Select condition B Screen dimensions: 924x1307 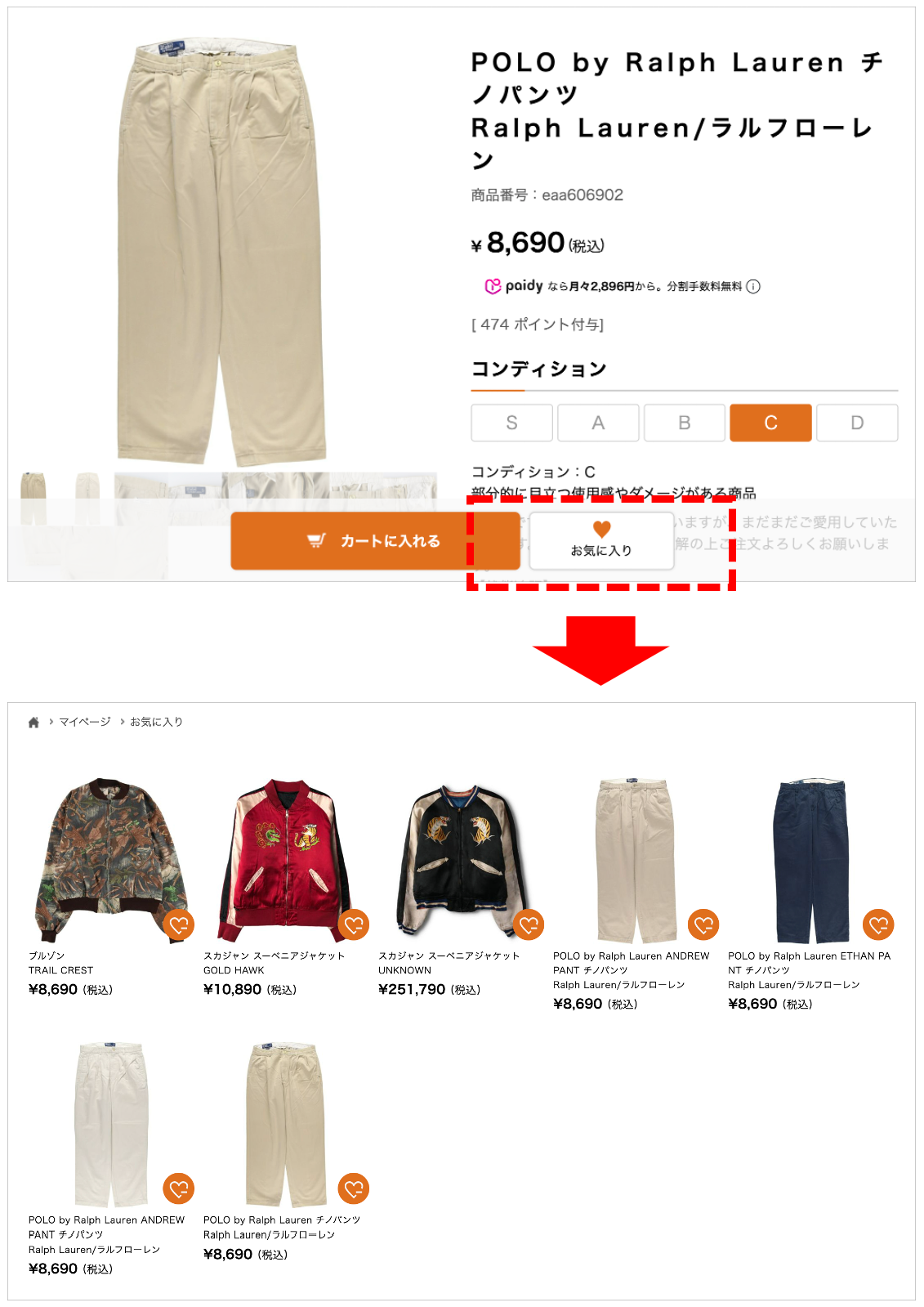[x=685, y=423]
